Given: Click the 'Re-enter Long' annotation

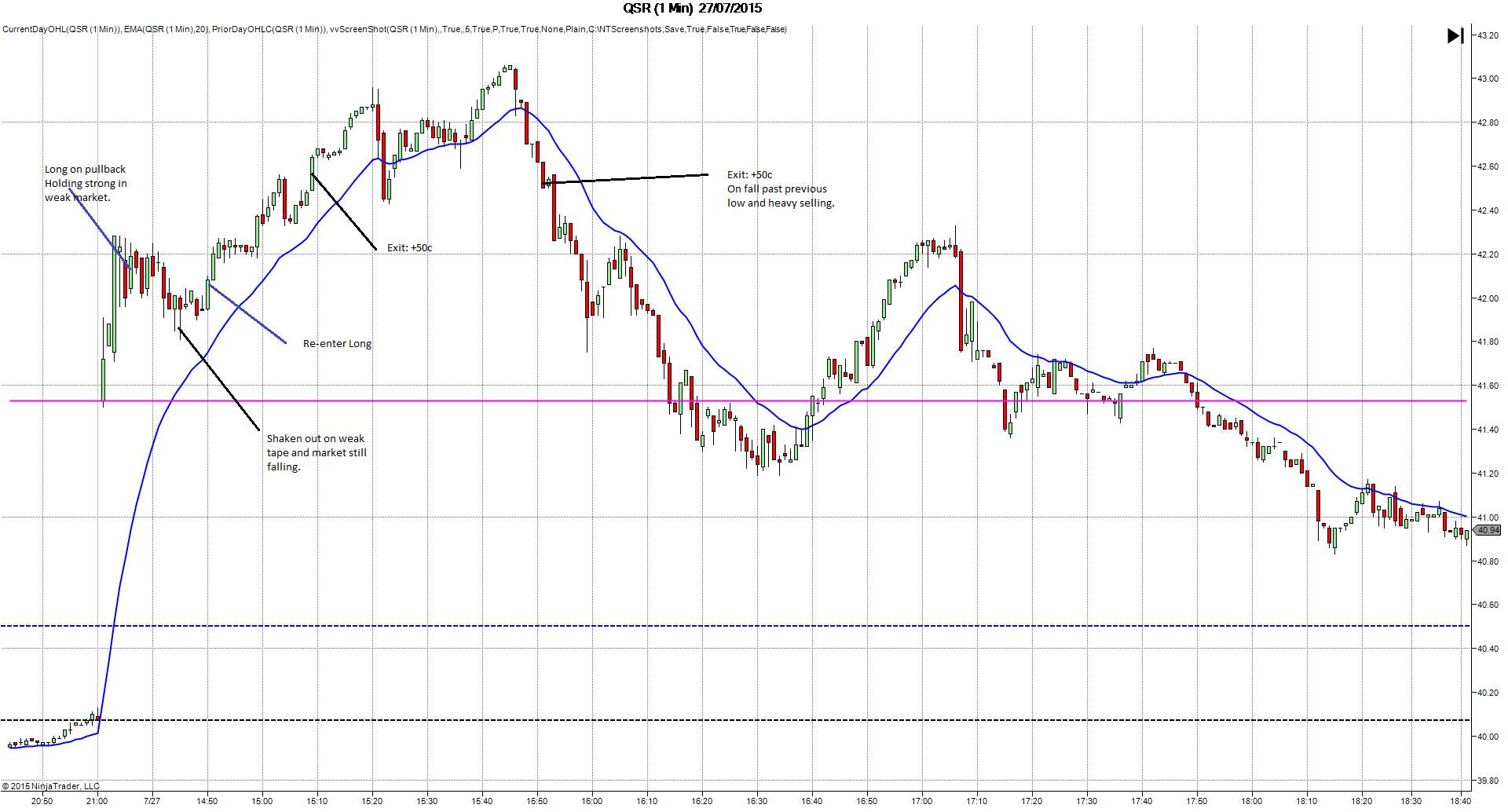Looking at the screenshot, I should (x=337, y=344).
